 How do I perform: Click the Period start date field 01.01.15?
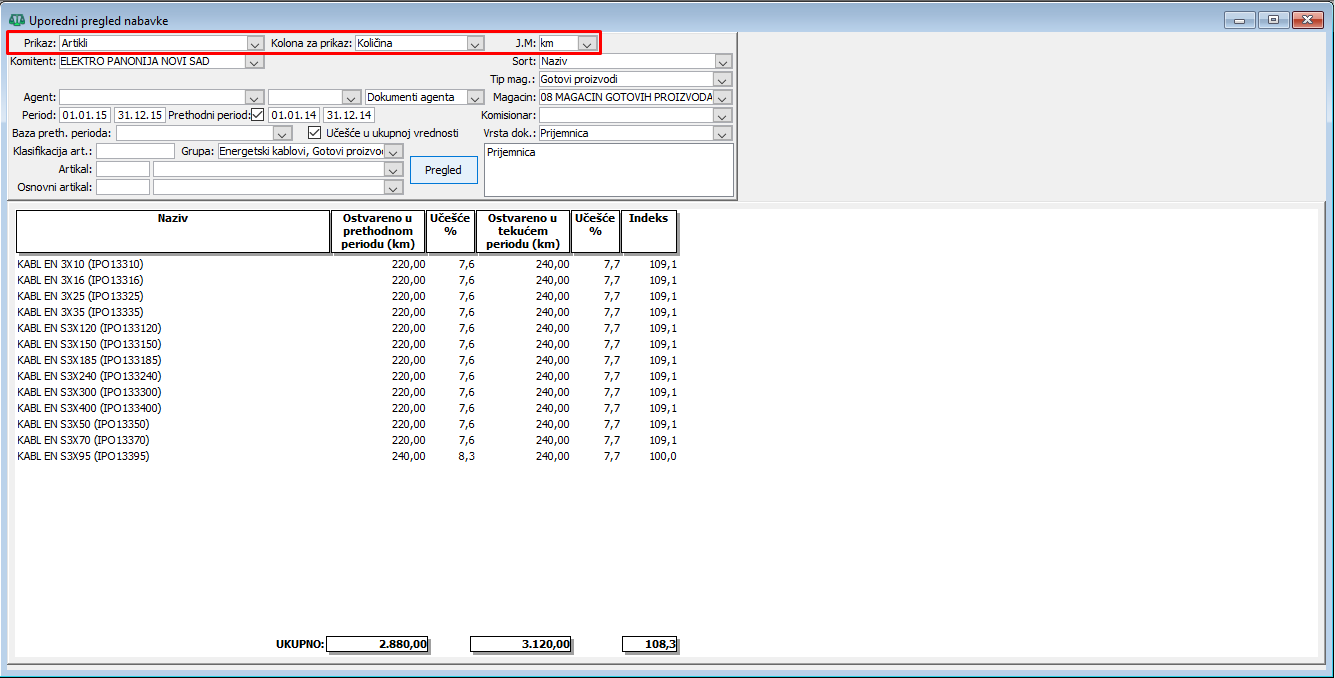click(84, 115)
